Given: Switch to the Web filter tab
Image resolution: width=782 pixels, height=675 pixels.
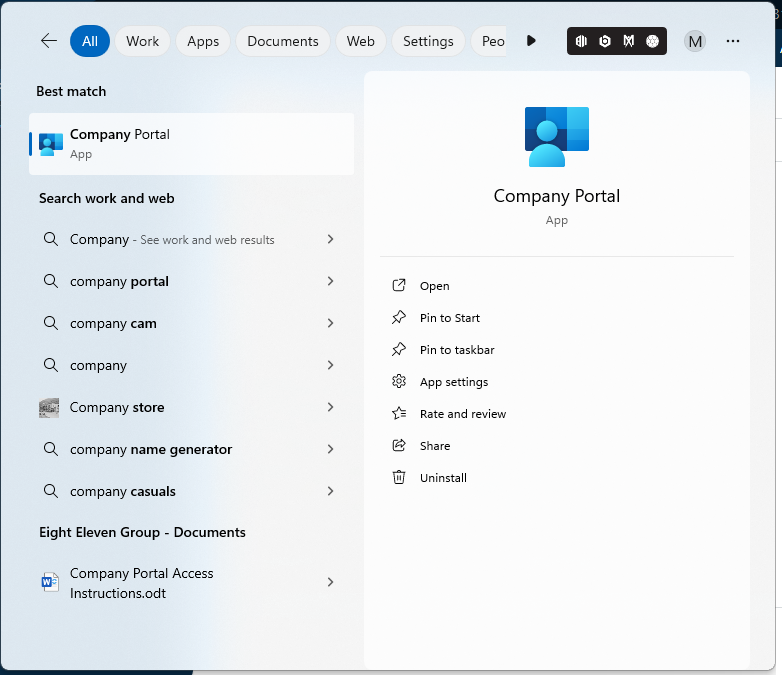Looking at the screenshot, I should coord(361,41).
